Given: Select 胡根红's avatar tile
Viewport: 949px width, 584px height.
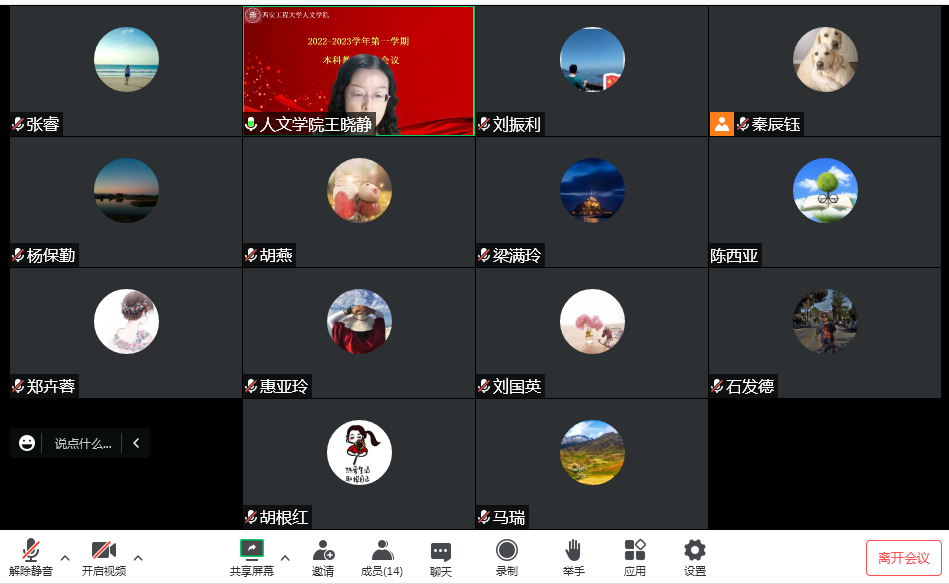Looking at the screenshot, I should [359, 464].
